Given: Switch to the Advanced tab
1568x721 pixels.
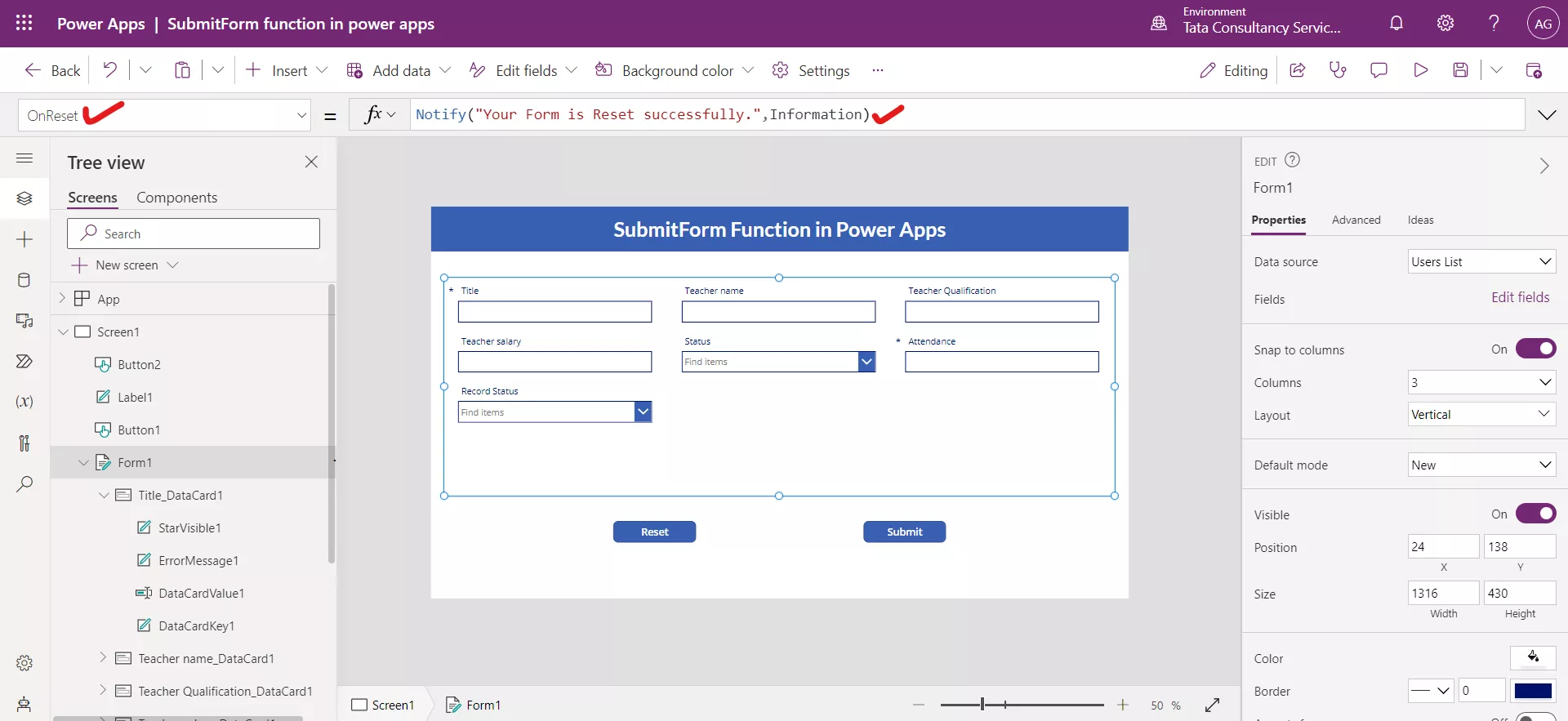Looking at the screenshot, I should point(1356,220).
